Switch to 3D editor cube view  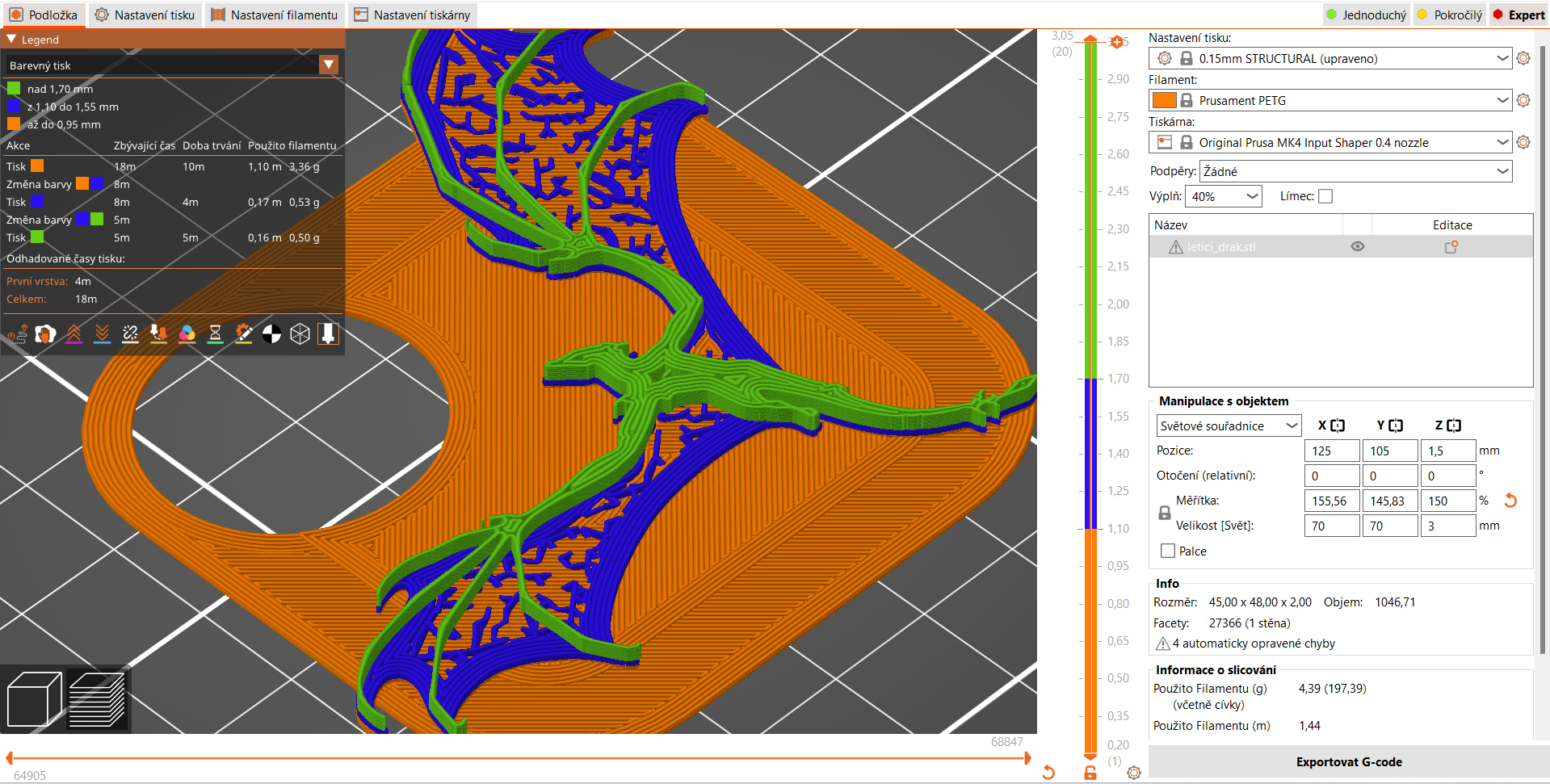(x=34, y=699)
